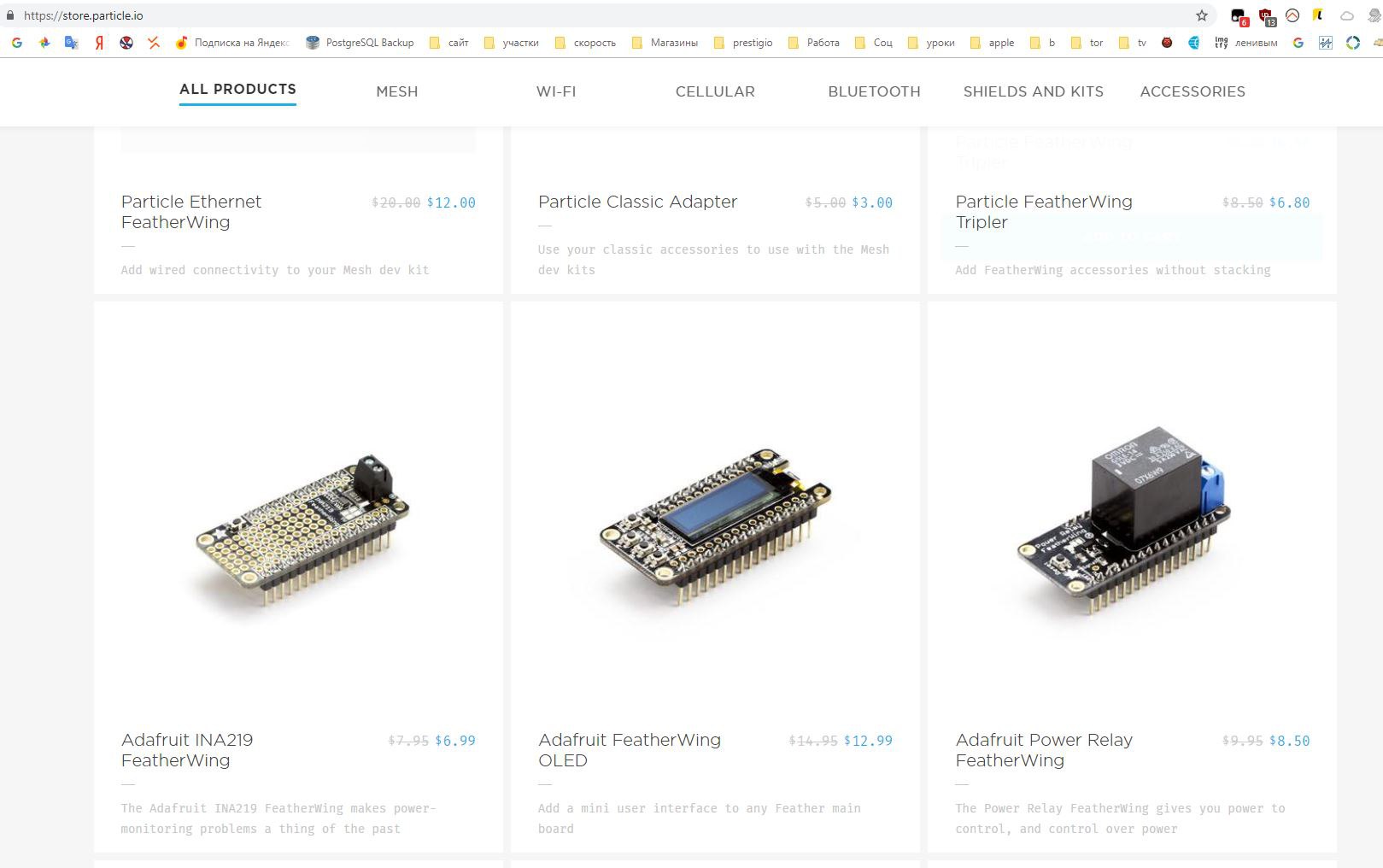Switch to the WI-FI category
This screenshot has width=1383, height=868.
tap(556, 91)
